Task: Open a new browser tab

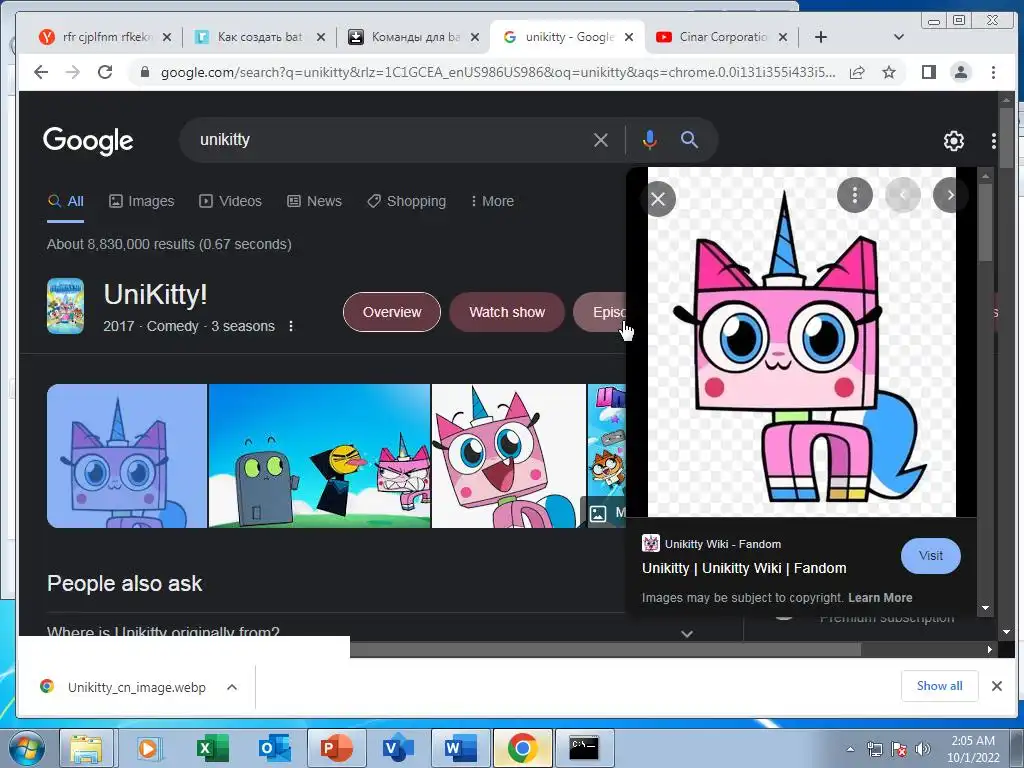Action: (x=821, y=37)
